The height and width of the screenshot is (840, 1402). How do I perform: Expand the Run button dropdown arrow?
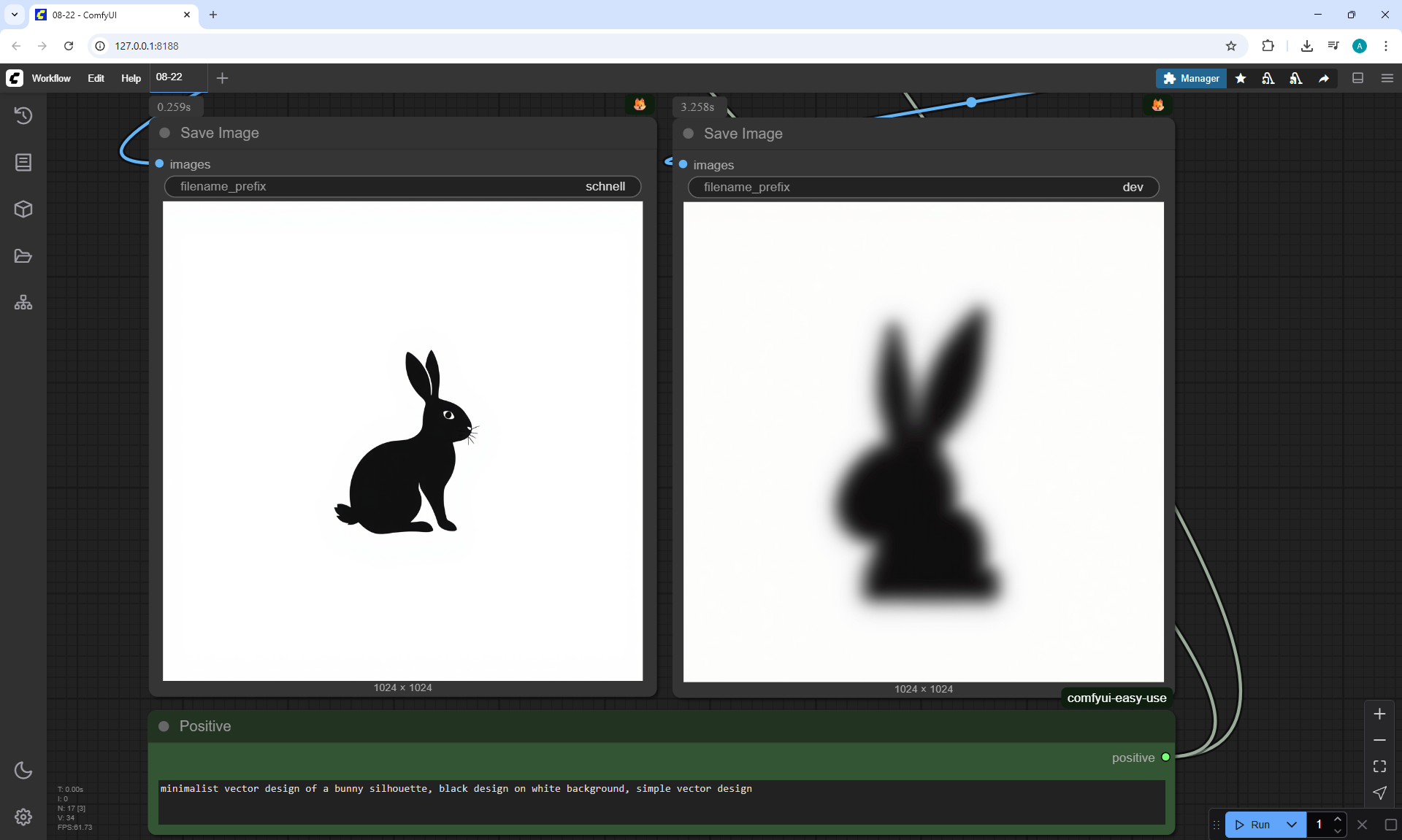point(1292,825)
